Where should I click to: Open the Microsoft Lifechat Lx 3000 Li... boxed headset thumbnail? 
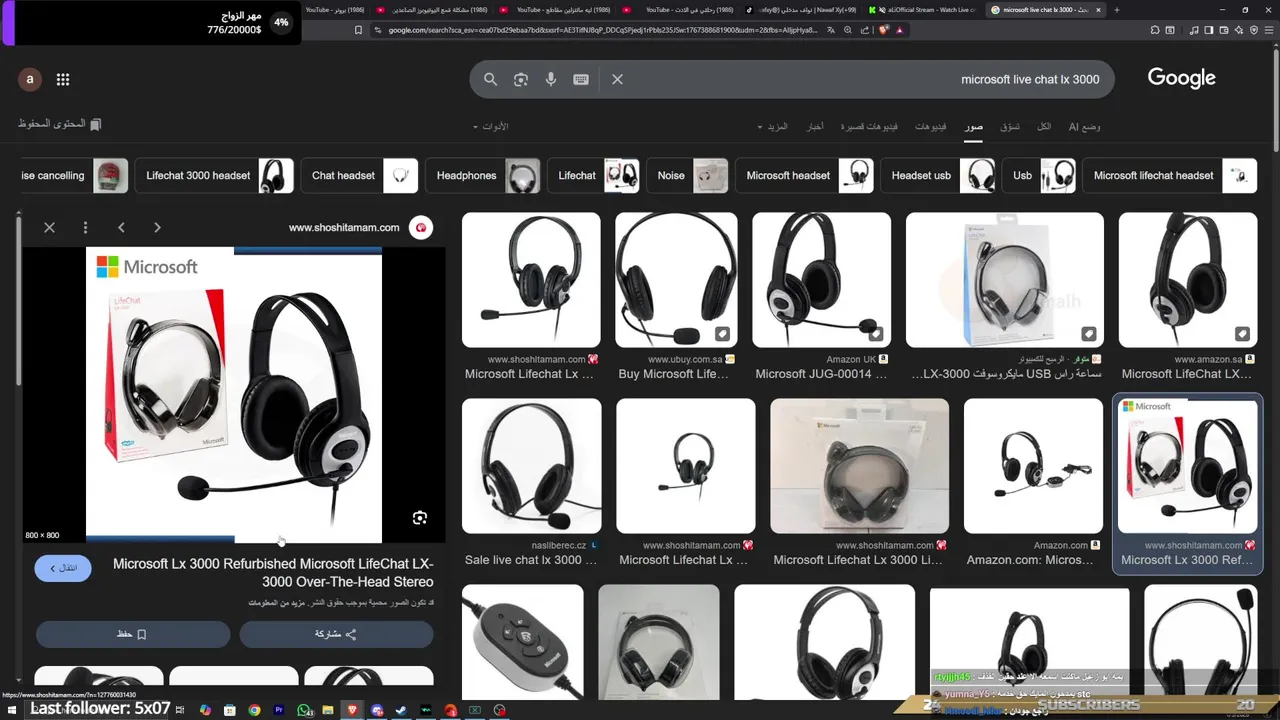coord(859,466)
